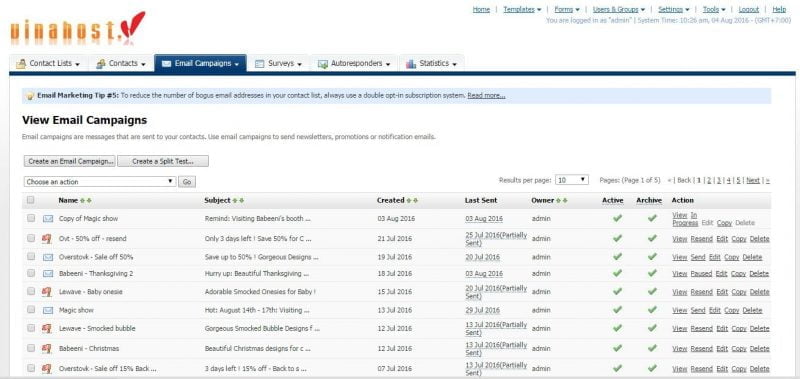Check the box for Overstovk - Sale off 50%

31,257
